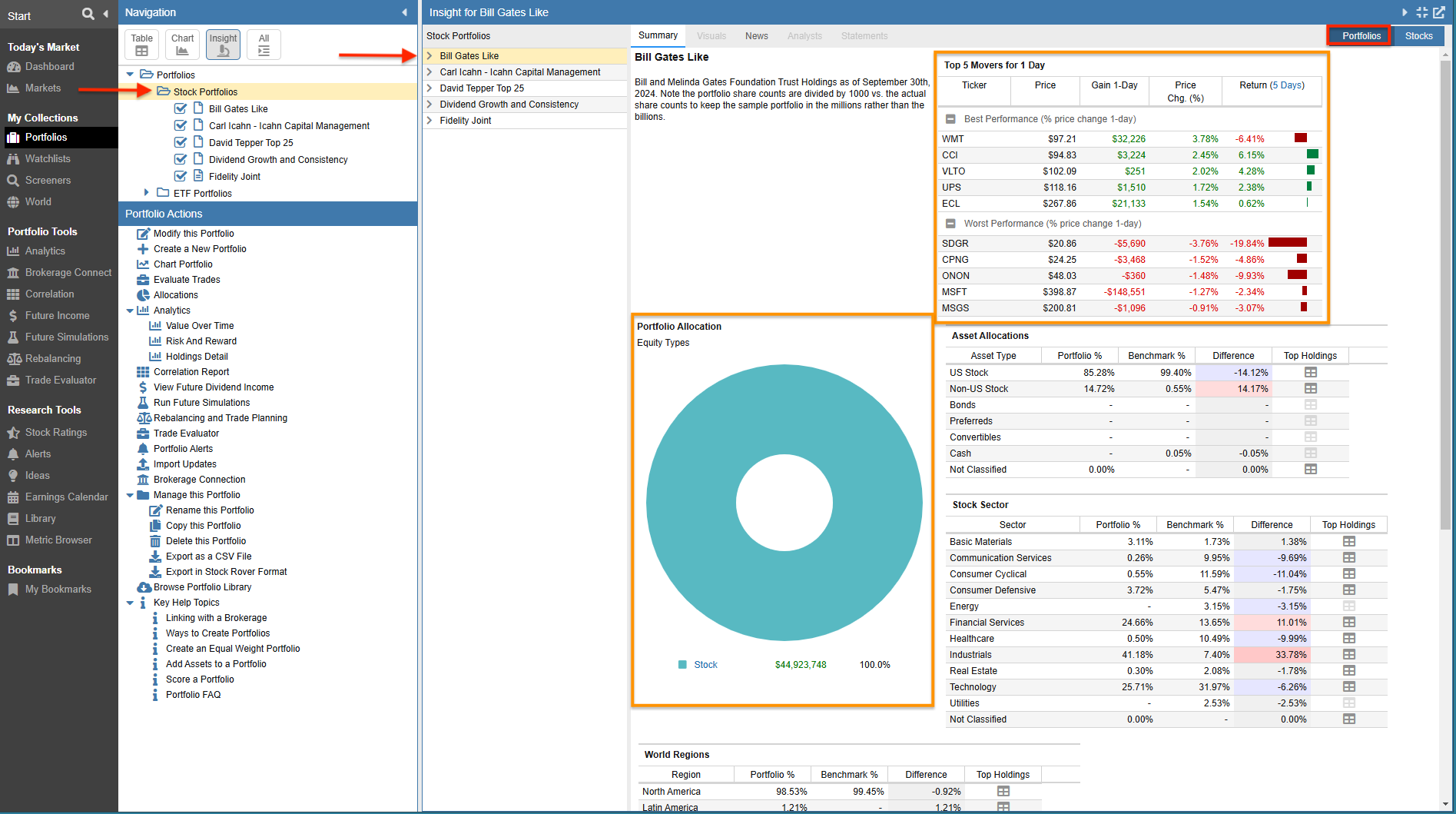
Task: Switch to the News tab
Action: [x=757, y=36]
